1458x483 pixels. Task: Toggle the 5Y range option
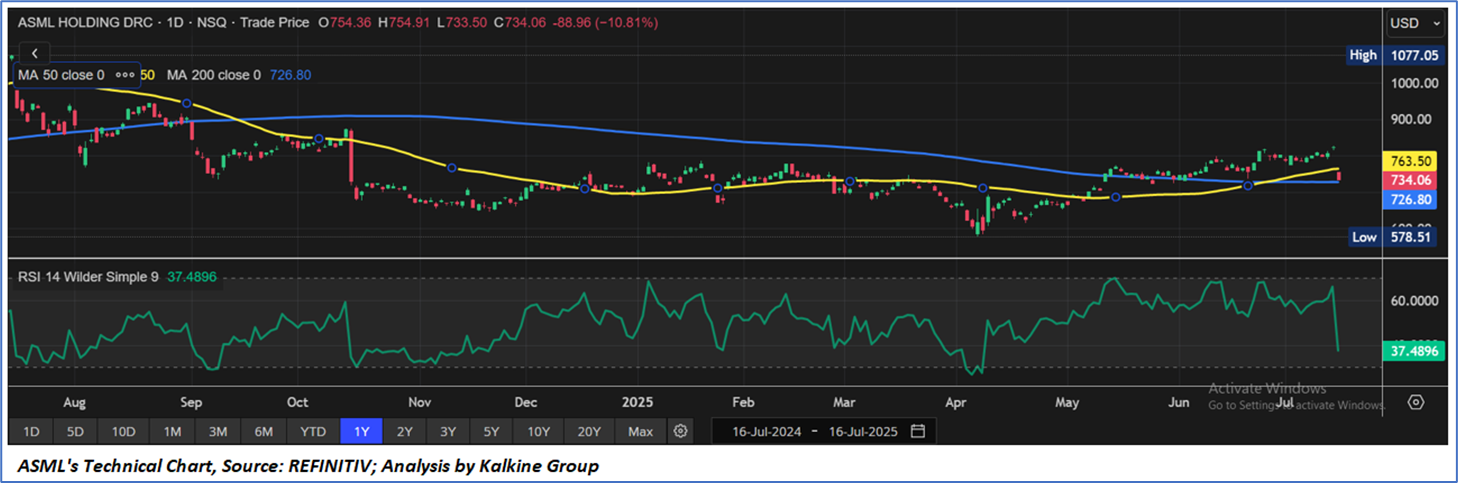[x=491, y=431]
